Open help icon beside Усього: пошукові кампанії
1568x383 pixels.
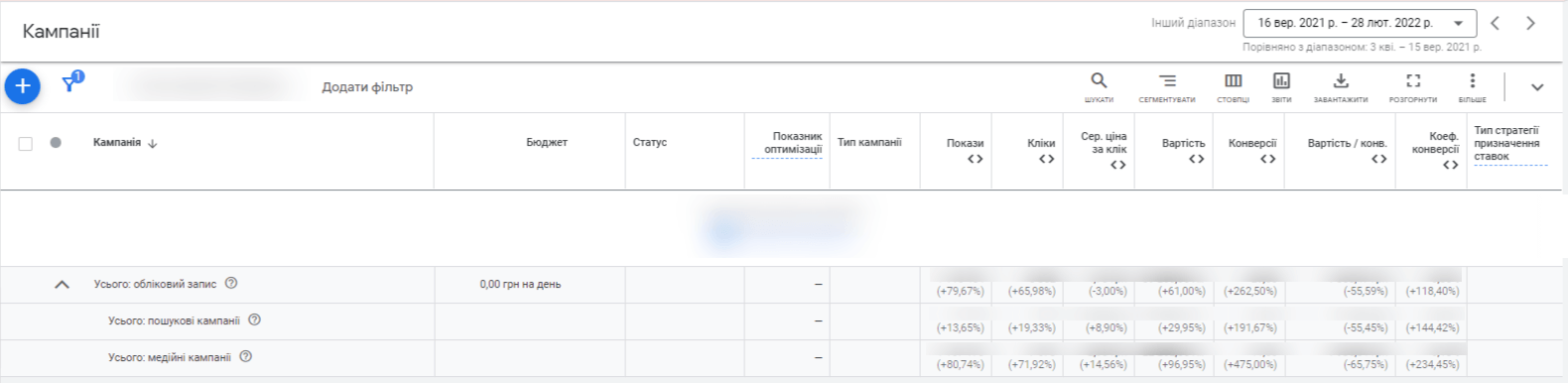click(254, 319)
